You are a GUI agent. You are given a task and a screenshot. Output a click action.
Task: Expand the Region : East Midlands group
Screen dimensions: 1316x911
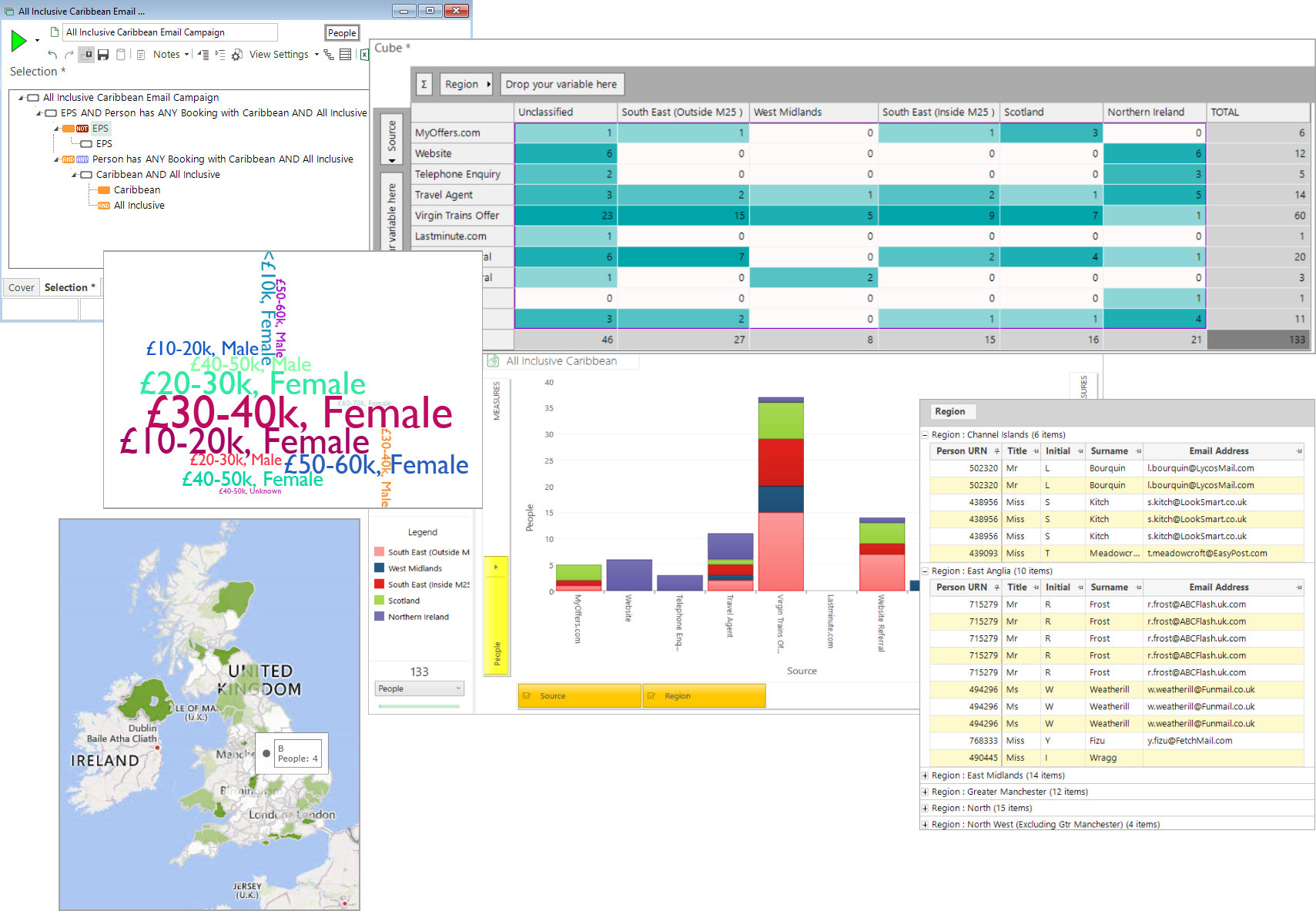[925, 775]
